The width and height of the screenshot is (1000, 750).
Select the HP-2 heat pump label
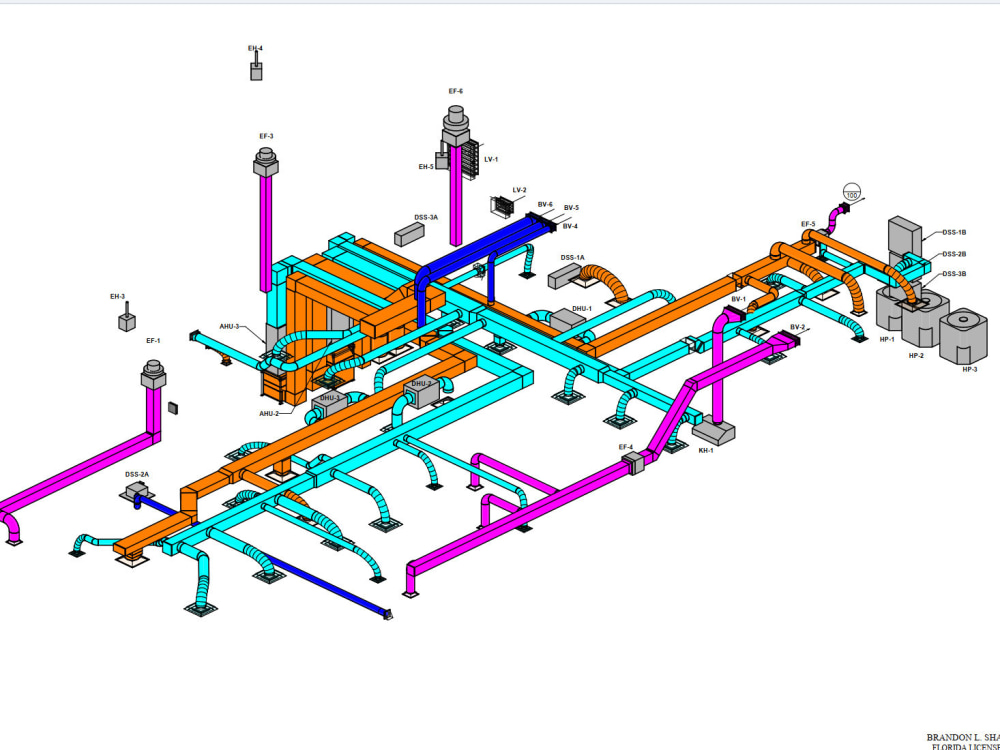[x=916, y=356]
